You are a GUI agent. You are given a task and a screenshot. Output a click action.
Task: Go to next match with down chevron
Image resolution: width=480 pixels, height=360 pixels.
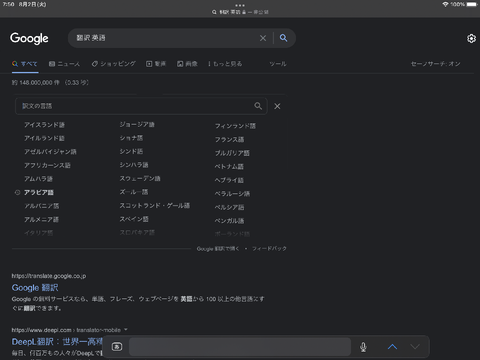click(415, 347)
